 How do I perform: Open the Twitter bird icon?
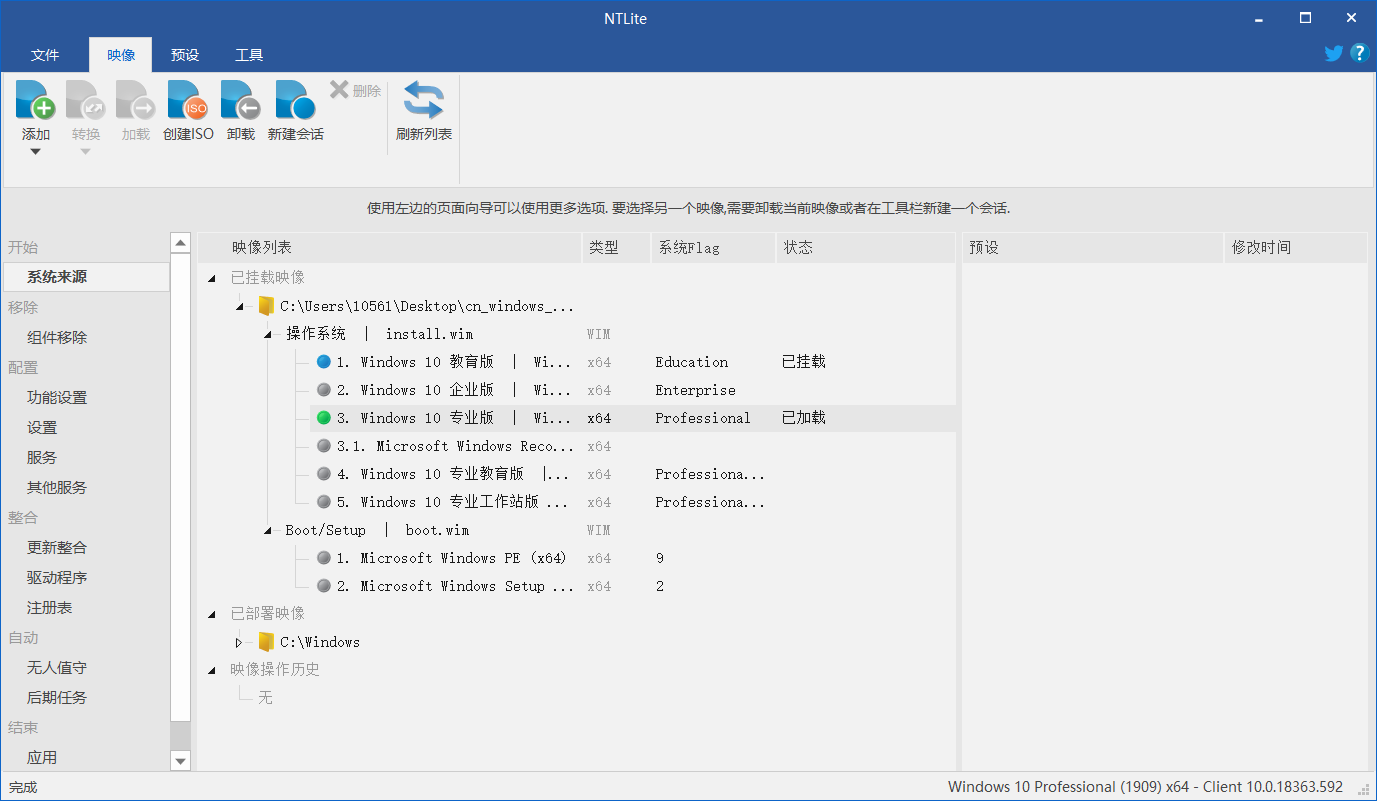pos(1333,53)
